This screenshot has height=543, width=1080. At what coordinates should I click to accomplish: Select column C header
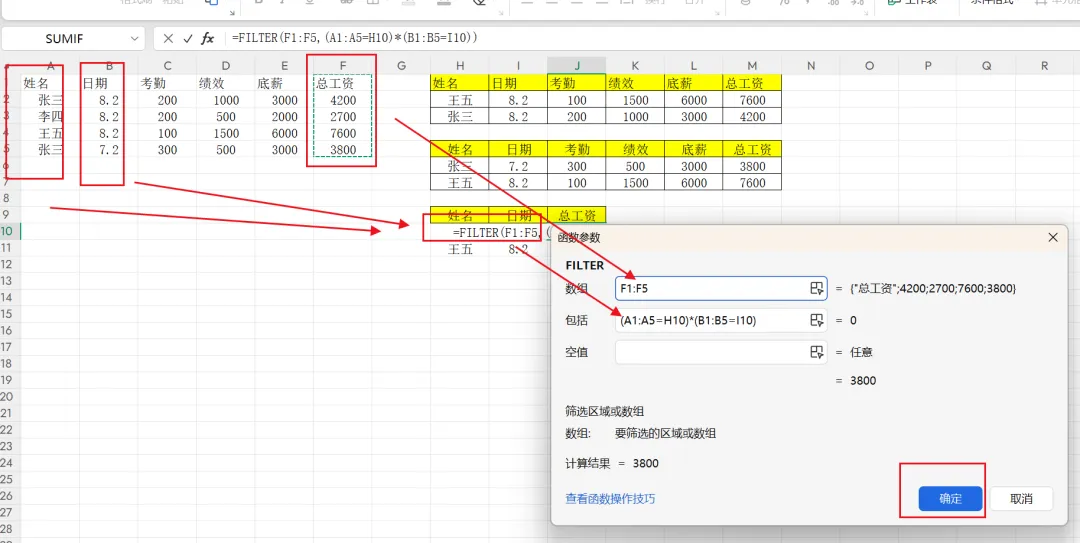click(x=167, y=66)
